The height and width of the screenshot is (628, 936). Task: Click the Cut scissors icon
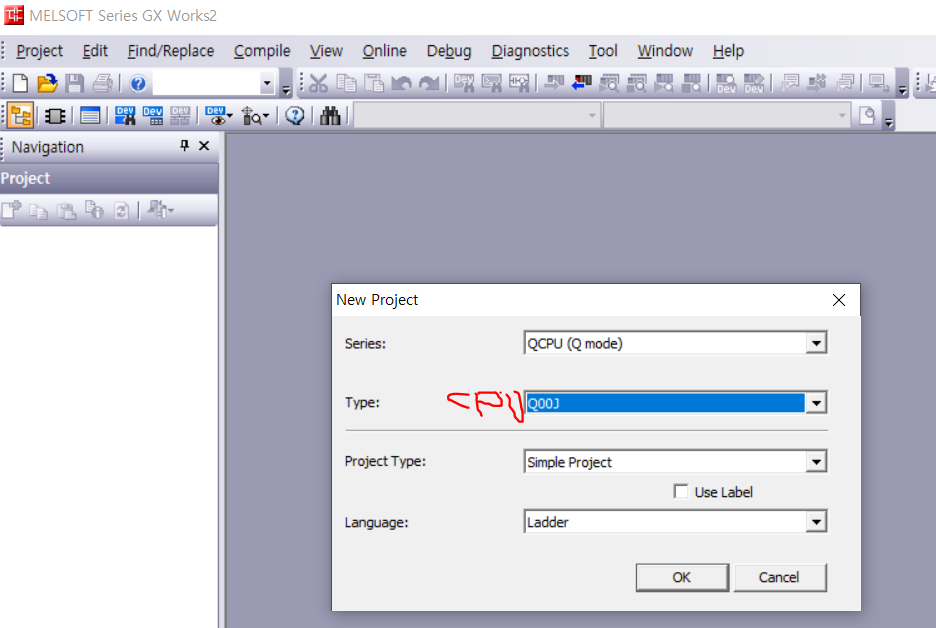coord(318,83)
